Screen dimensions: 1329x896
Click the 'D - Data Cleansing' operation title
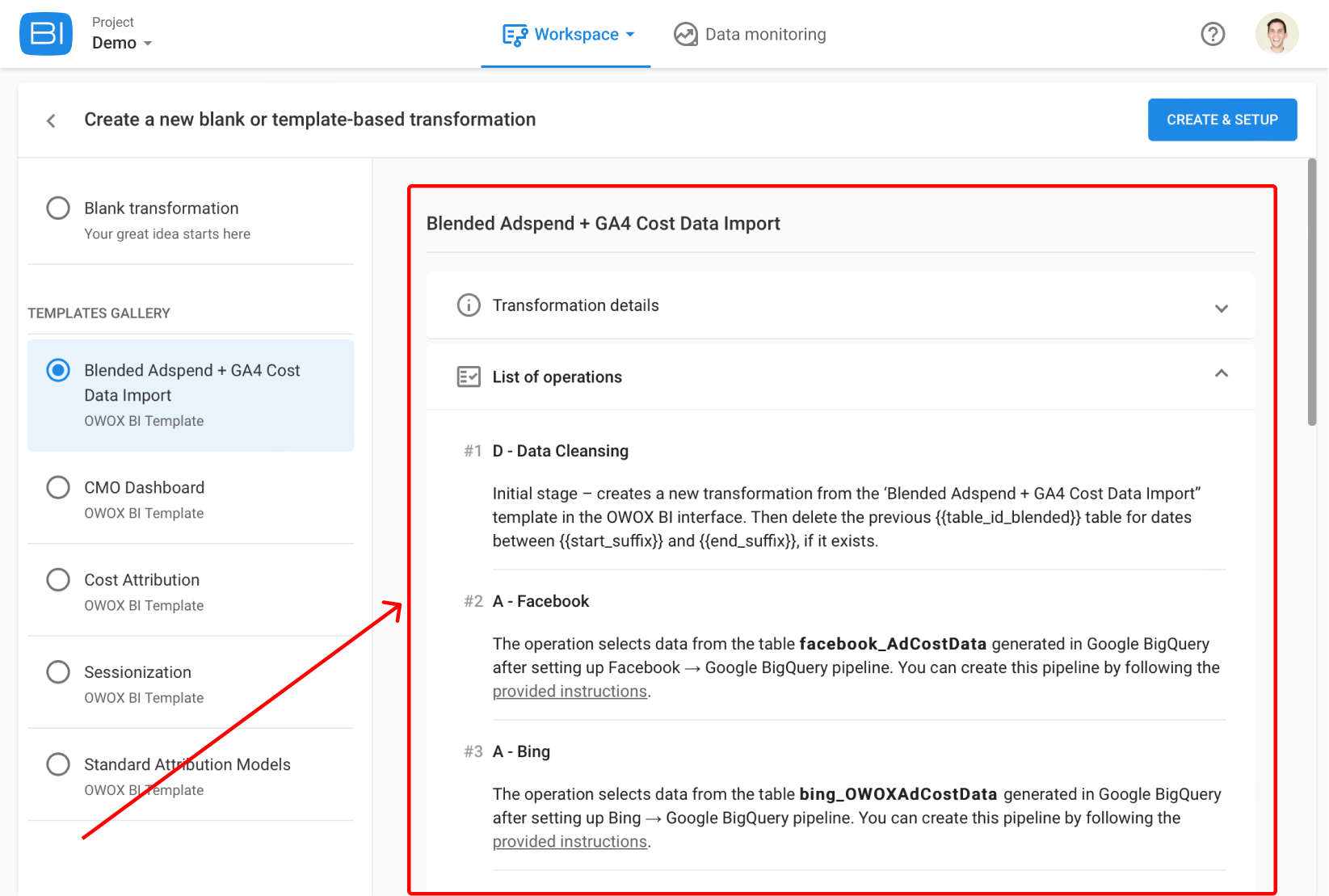pos(561,451)
